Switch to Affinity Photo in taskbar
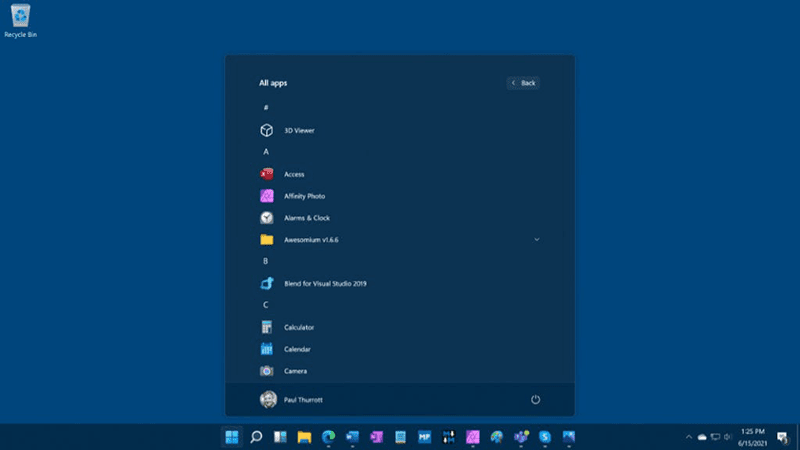Screen dimensions: 800x450 (x=472, y=437)
